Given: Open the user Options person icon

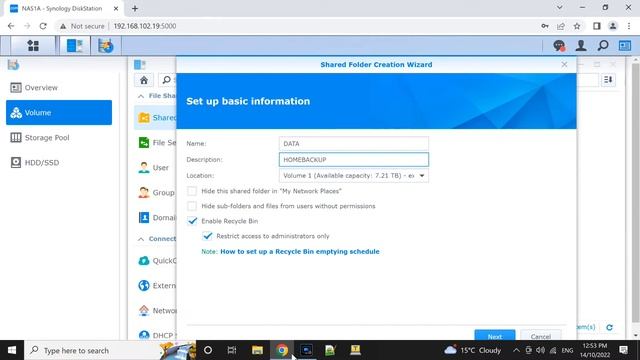Looking at the screenshot, I should [x=581, y=46].
